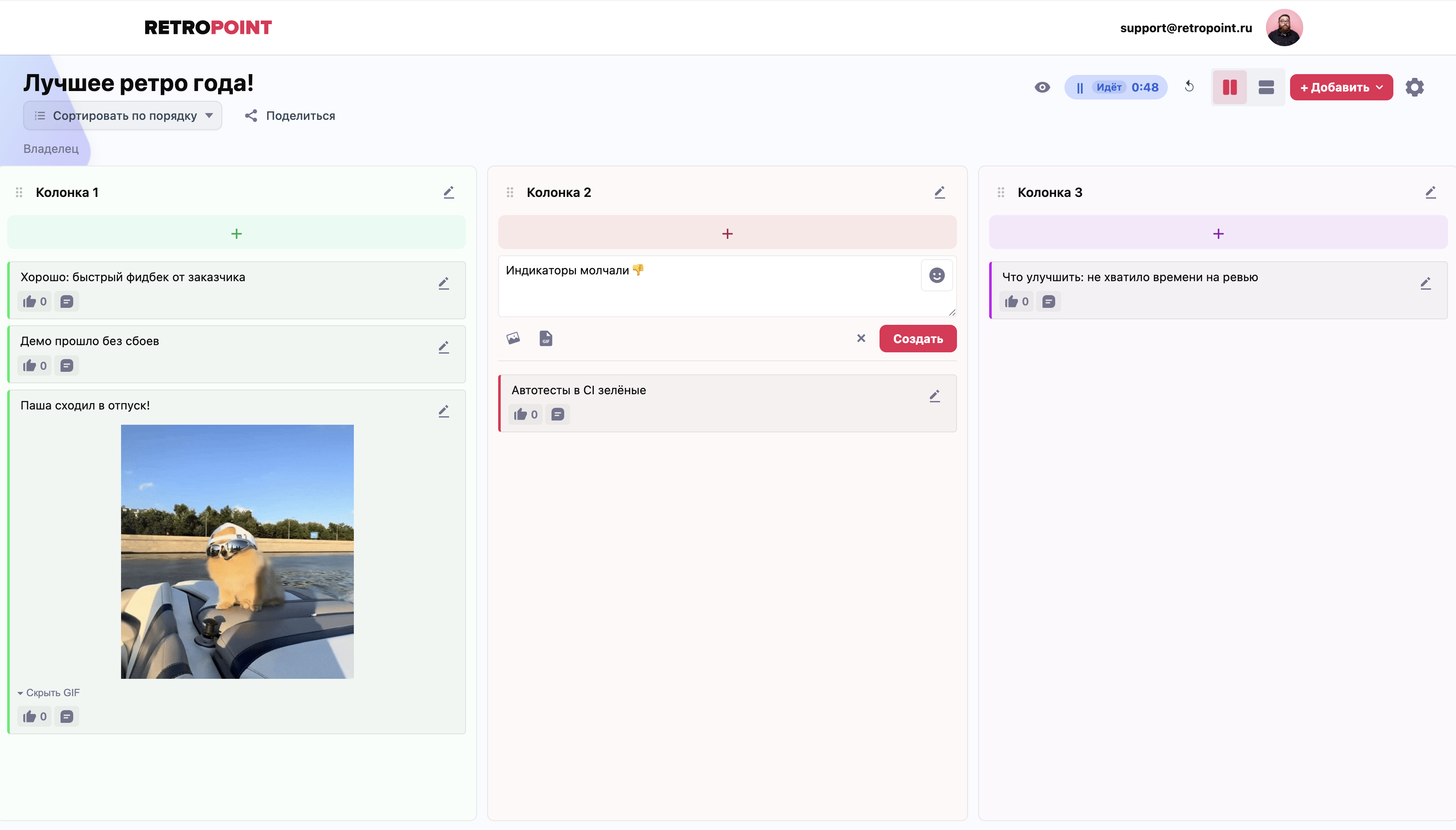Viewport: 1456px width, 830px height.
Task: Edit the title of Колонка 1
Action: (449, 191)
